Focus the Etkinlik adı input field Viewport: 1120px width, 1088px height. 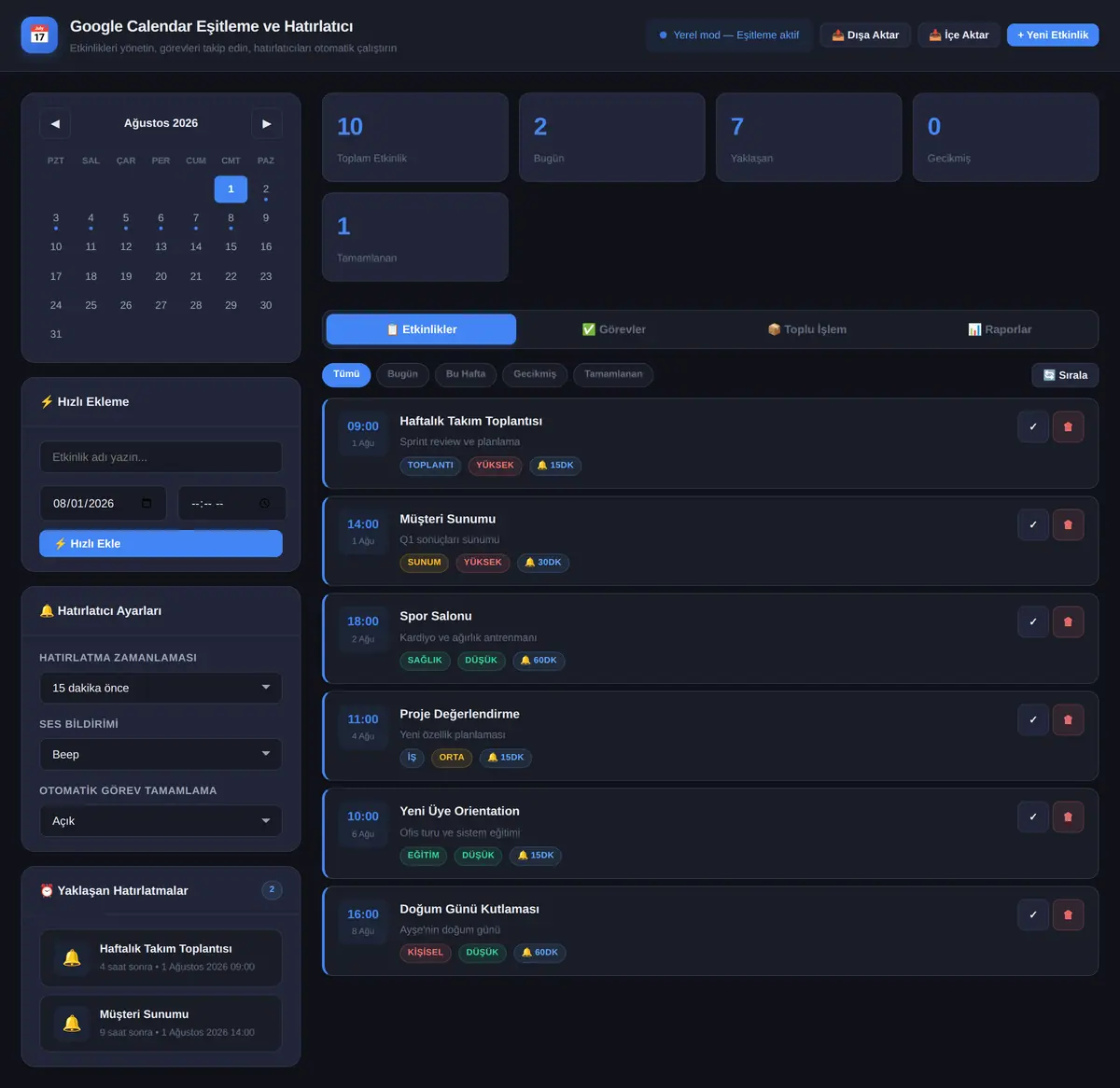161,457
